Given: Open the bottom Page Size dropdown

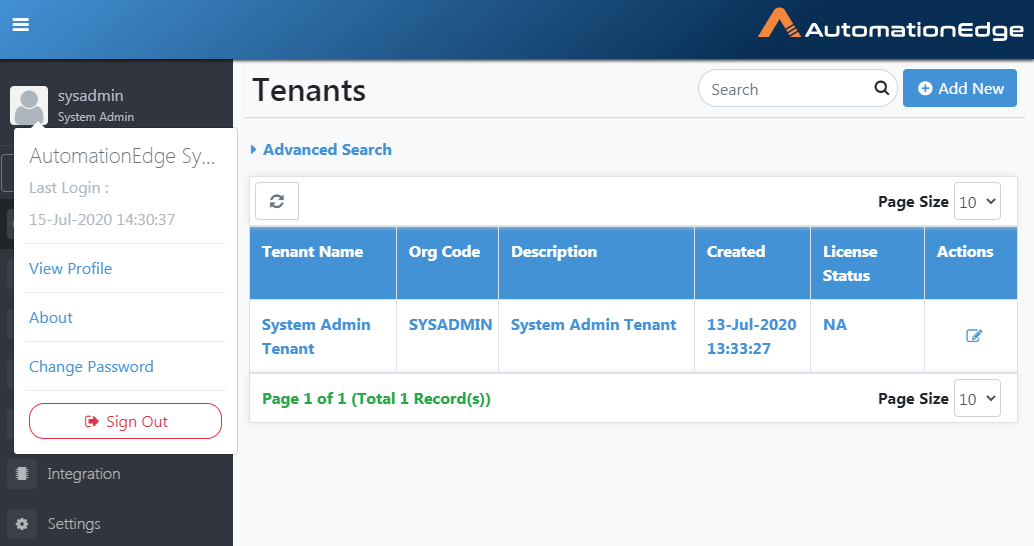Looking at the screenshot, I should click(977, 398).
